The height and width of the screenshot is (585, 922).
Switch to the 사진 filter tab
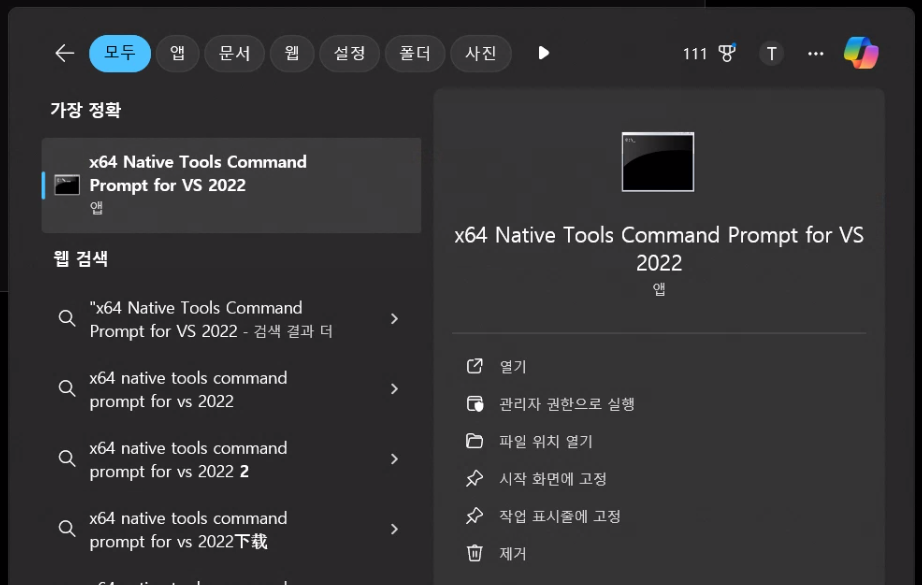point(480,54)
